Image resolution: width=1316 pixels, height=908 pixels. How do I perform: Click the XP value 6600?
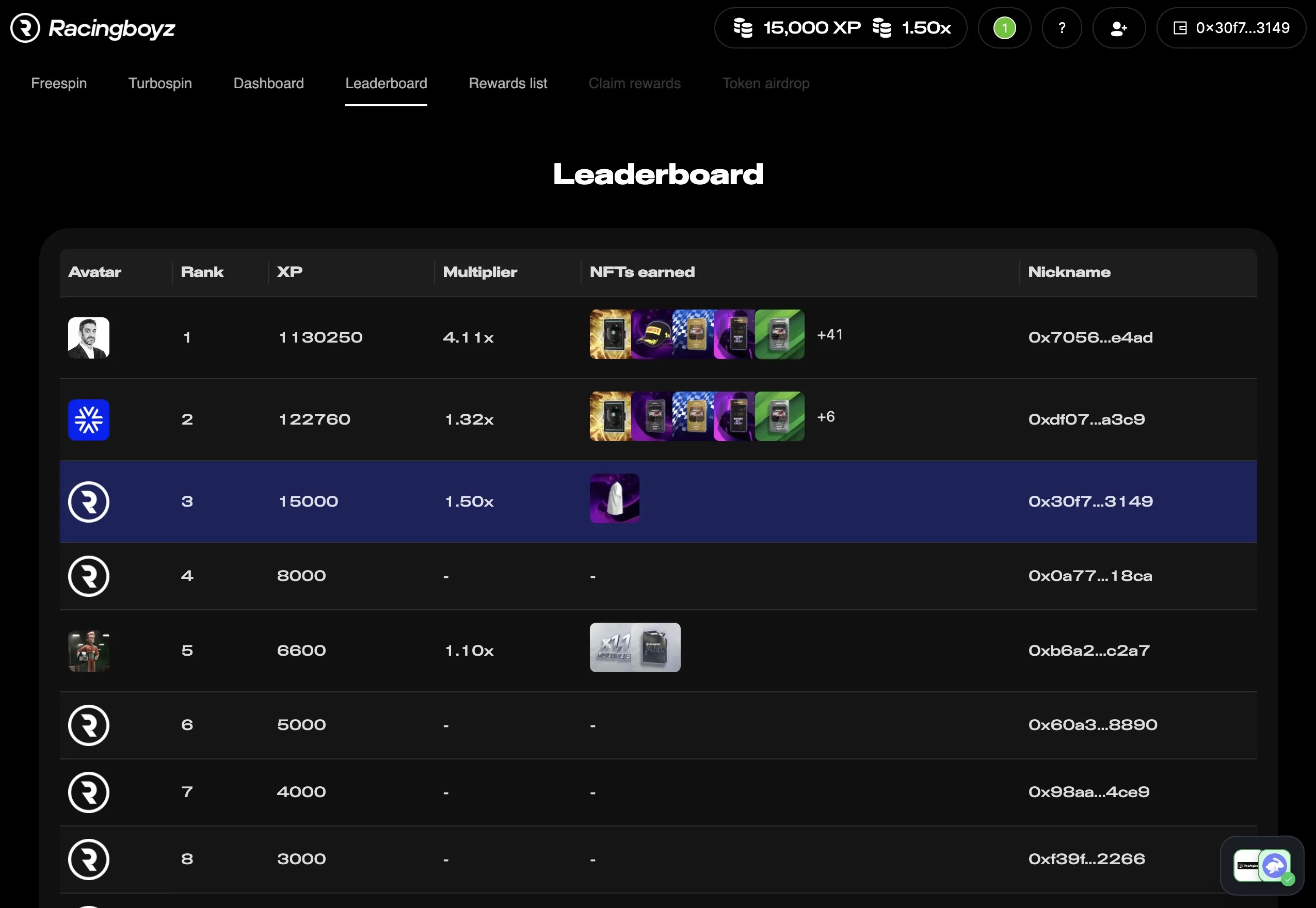pos(301,650)
